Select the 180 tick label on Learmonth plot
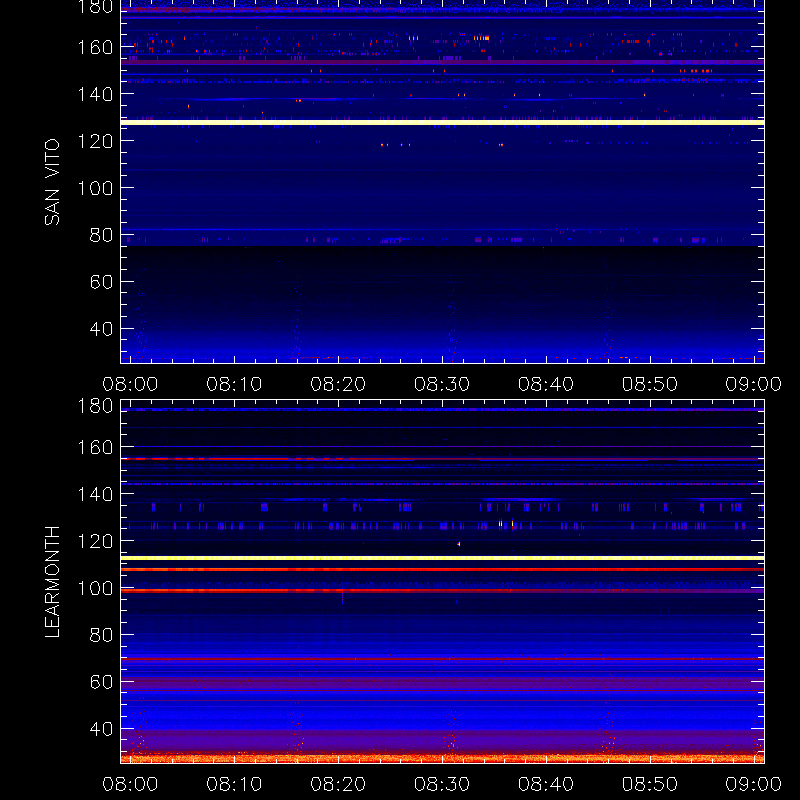The width and height of the screenshot is (800, 800). 95,406
